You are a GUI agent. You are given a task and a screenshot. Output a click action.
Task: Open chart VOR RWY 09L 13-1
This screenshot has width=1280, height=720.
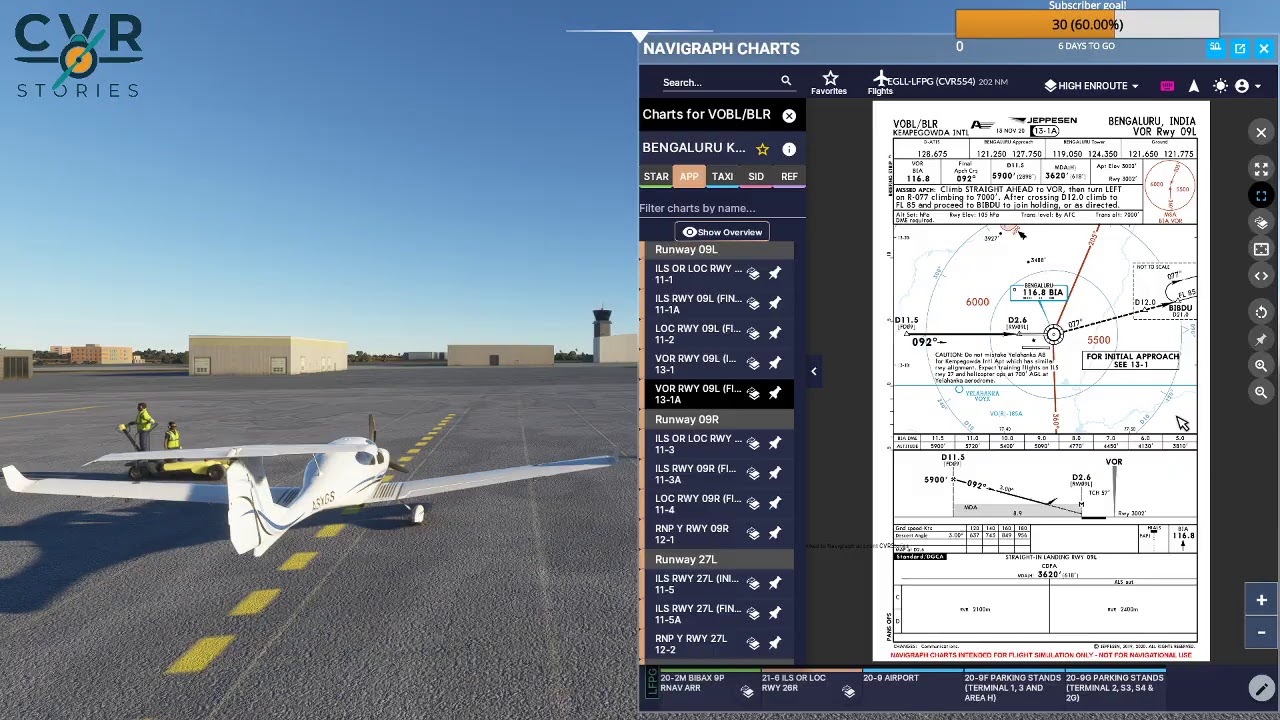(x=698, y=364)
